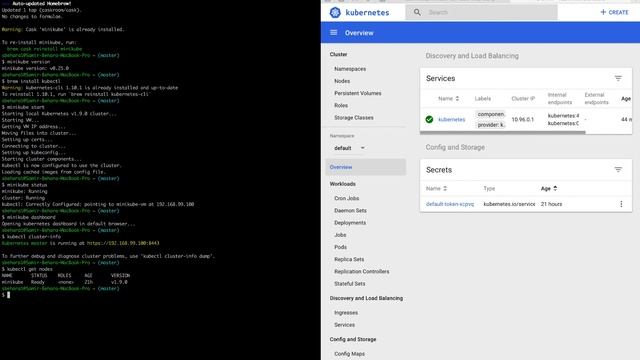The image size is (640, 360).
Task: Toggle the hamburger navigation menu icon
Action: tap(333, 33)
